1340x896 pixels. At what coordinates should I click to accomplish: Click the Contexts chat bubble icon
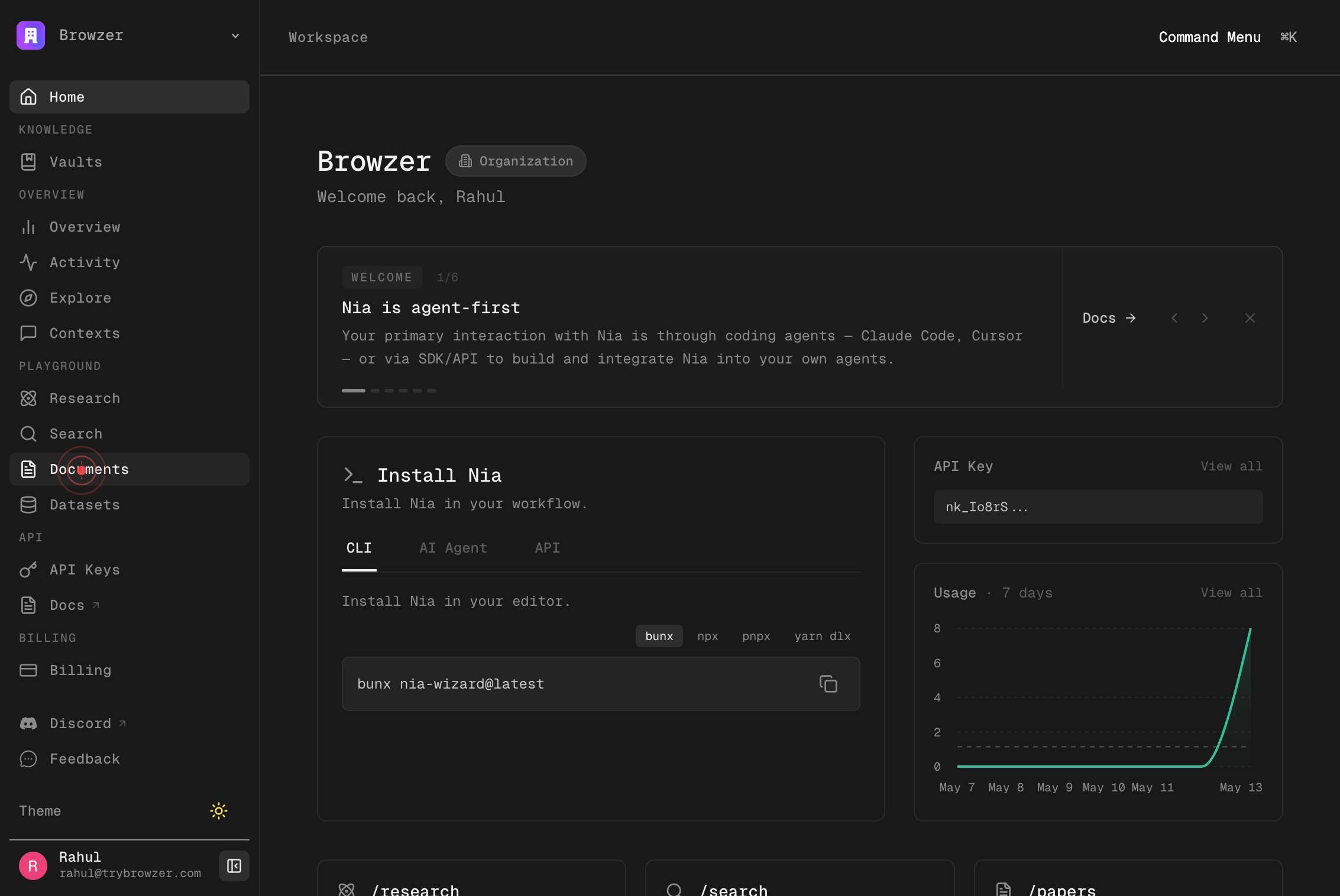[x=28, y=333]
